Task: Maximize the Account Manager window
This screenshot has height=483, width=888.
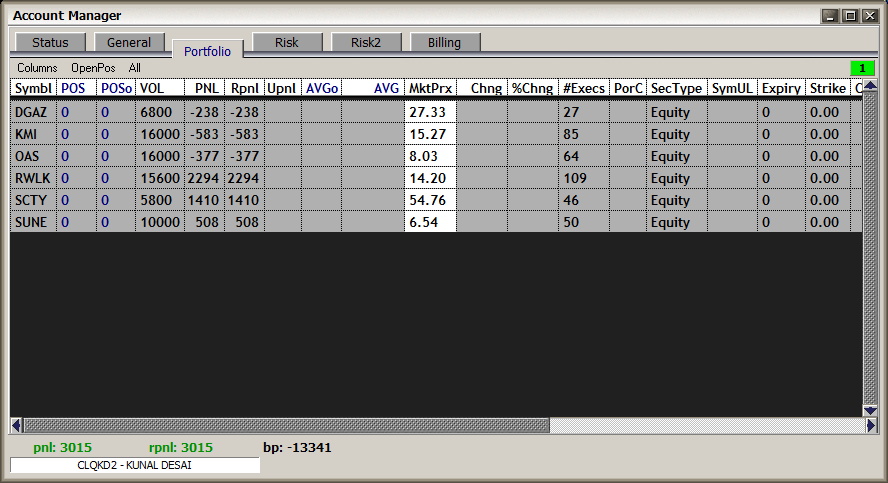Action: tap(850, 16)
